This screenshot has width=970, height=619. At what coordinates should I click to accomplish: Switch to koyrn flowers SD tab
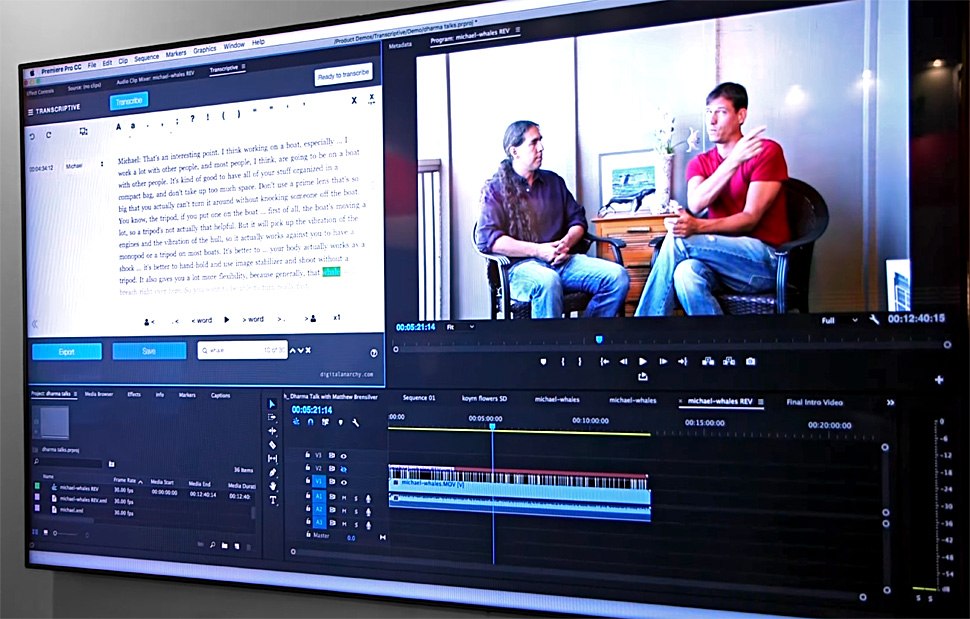pos(484,398)
